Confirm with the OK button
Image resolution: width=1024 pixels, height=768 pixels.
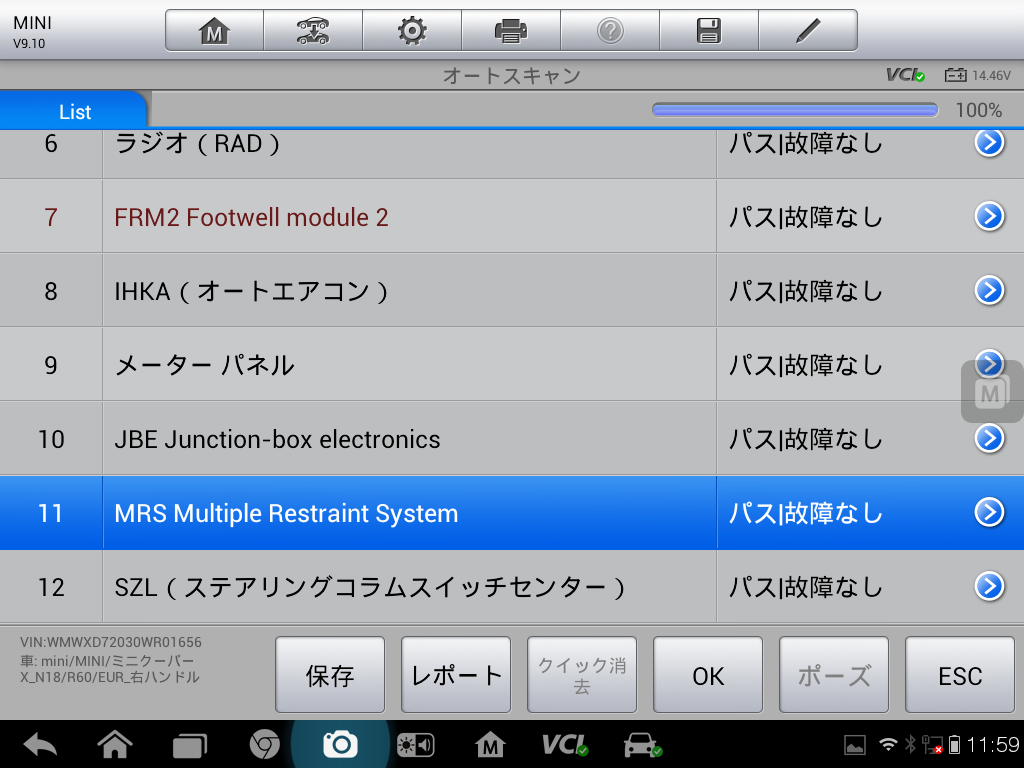708,675
